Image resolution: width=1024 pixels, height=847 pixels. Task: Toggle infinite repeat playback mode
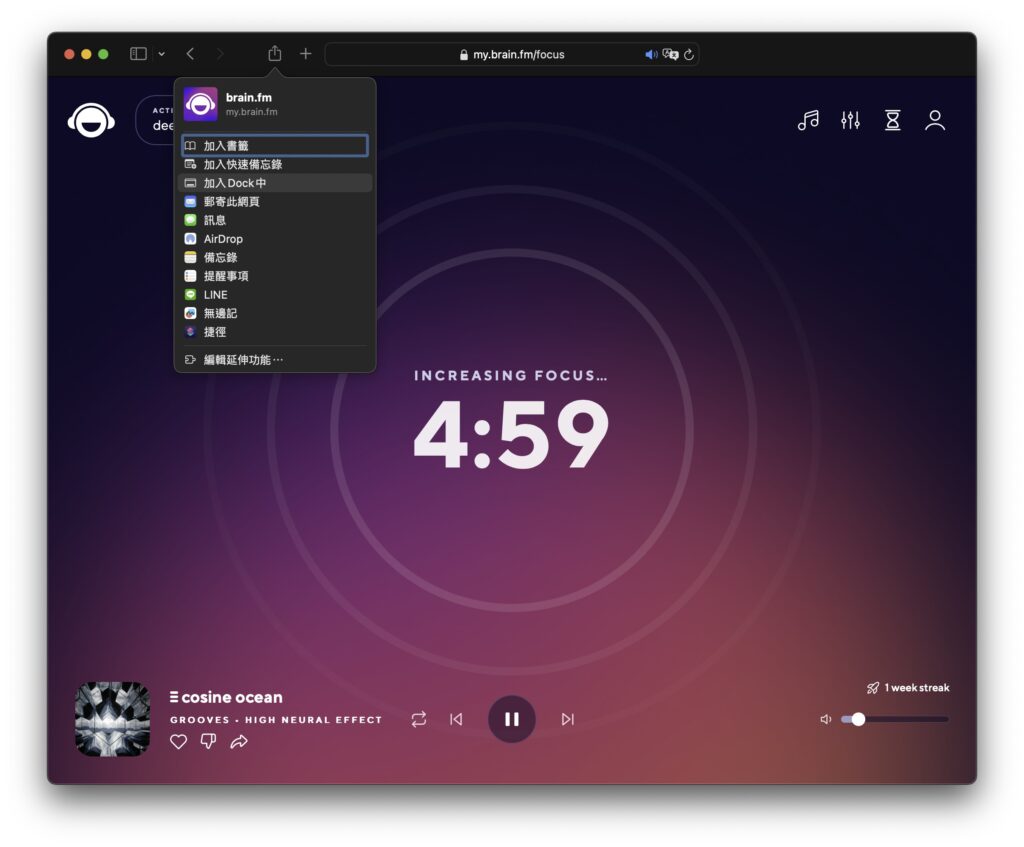(418, 718)
